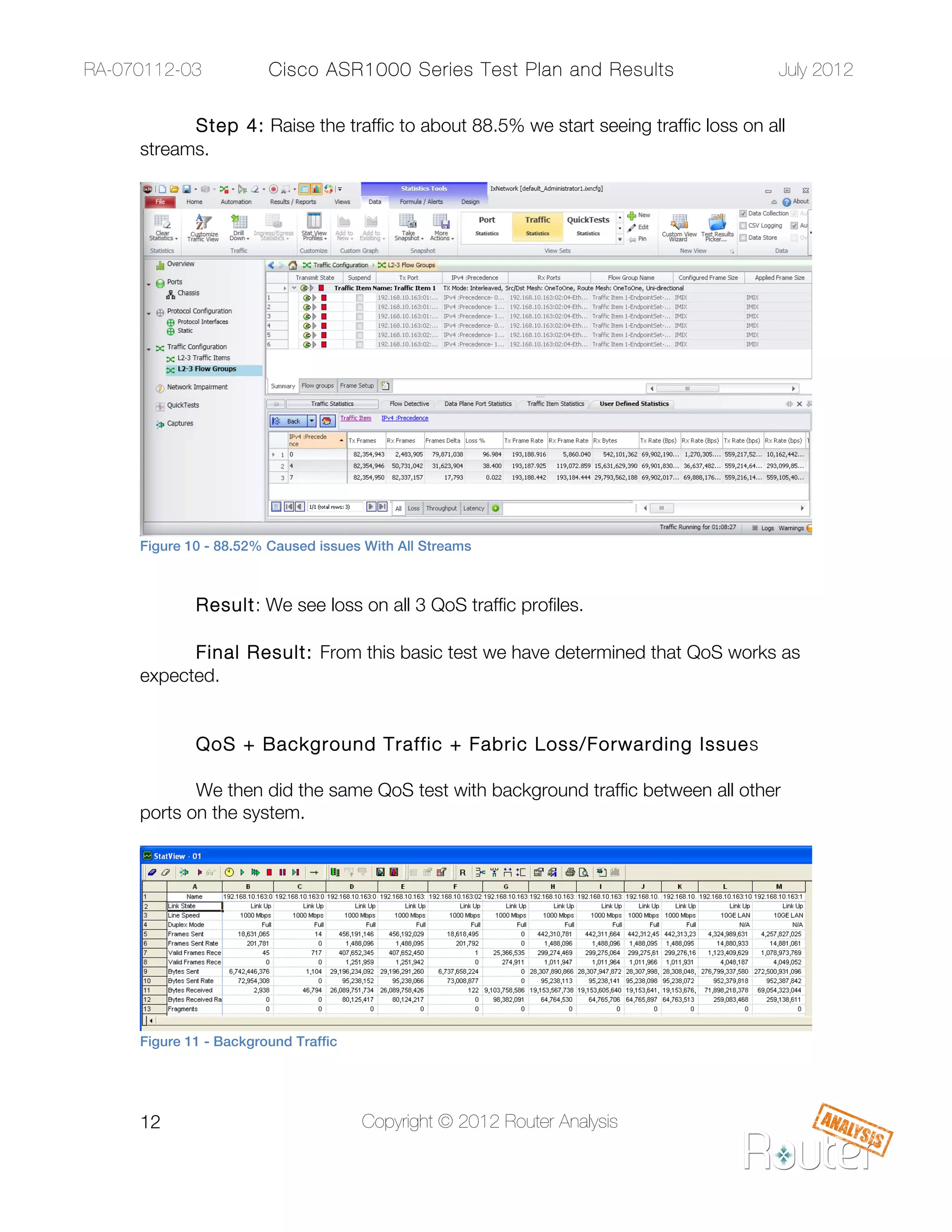Check Suspend box for flow row 6
The height and width of the screenshot is (1232, 952).
pyautogui.click(x=359, y=344)
